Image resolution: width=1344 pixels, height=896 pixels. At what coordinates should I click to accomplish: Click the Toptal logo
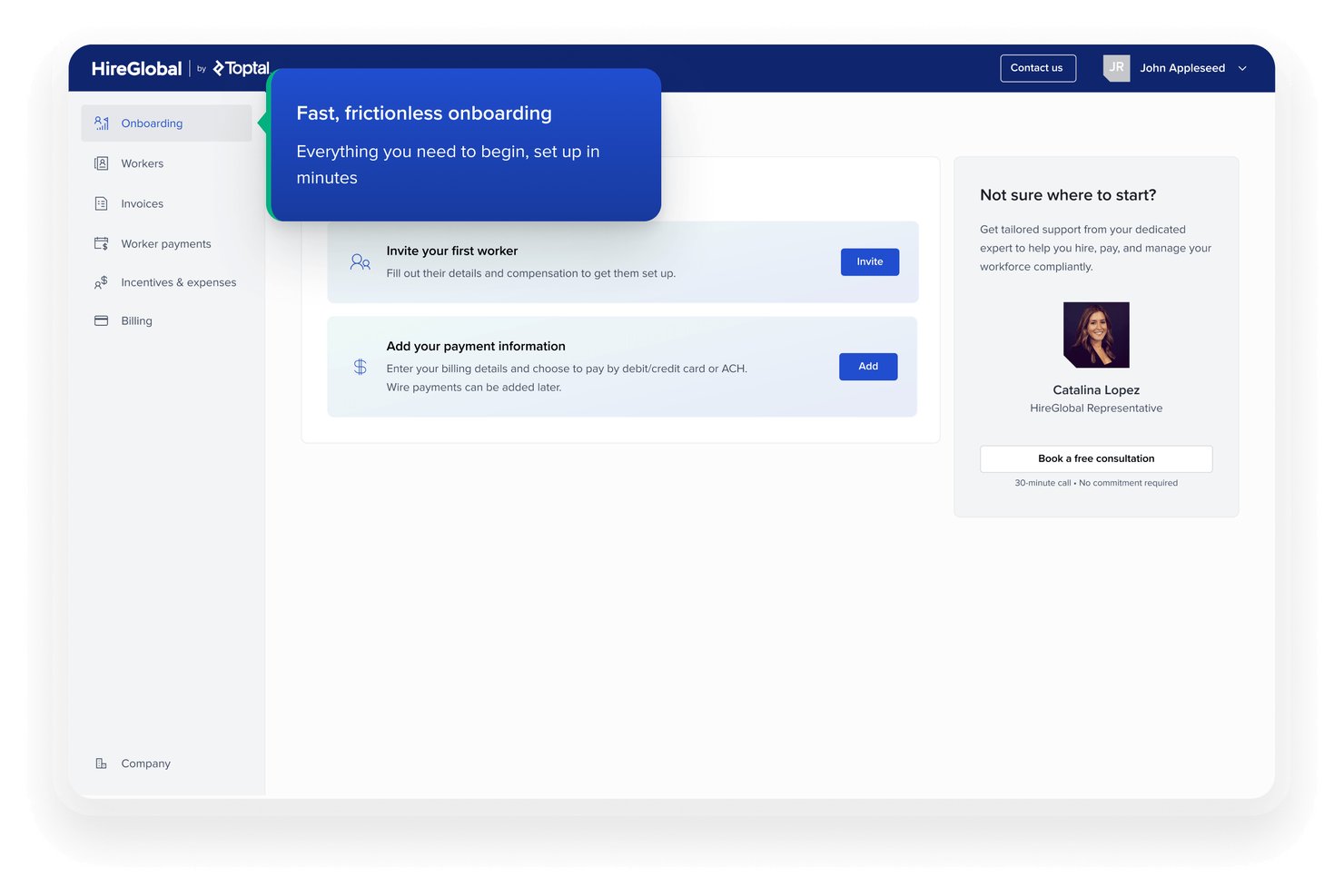click(242, 68)
